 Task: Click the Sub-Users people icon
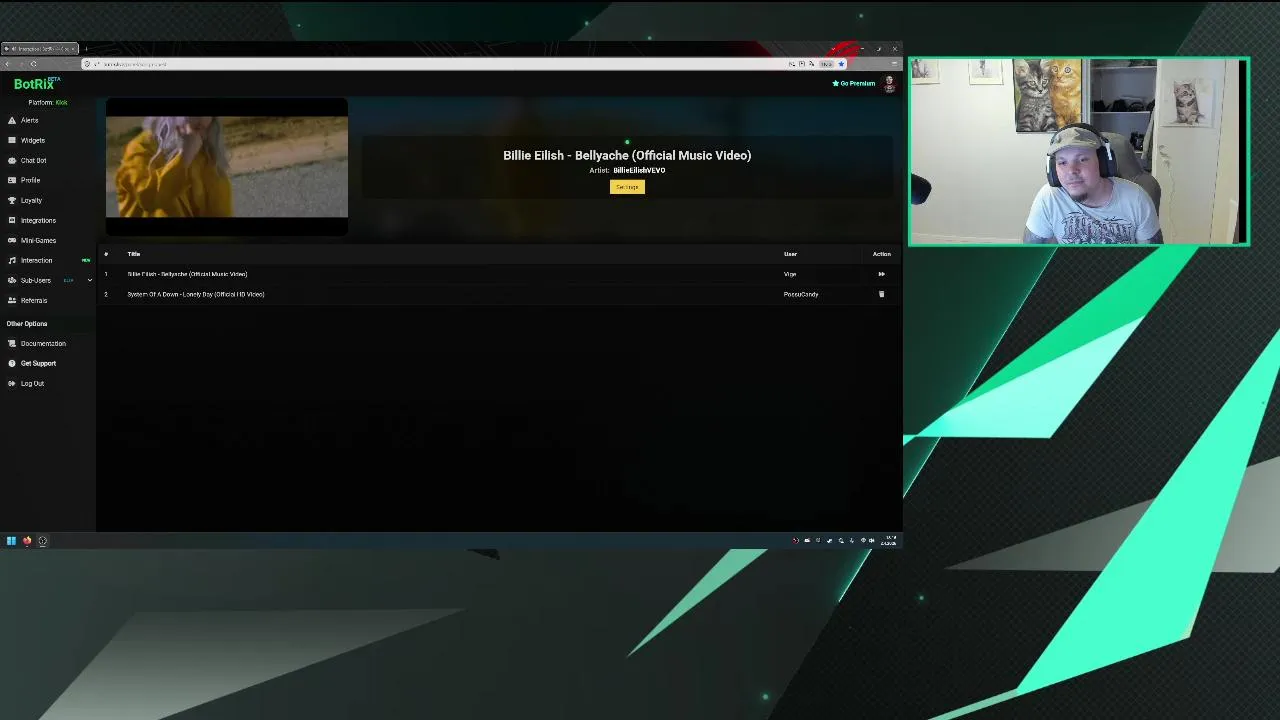11,280
